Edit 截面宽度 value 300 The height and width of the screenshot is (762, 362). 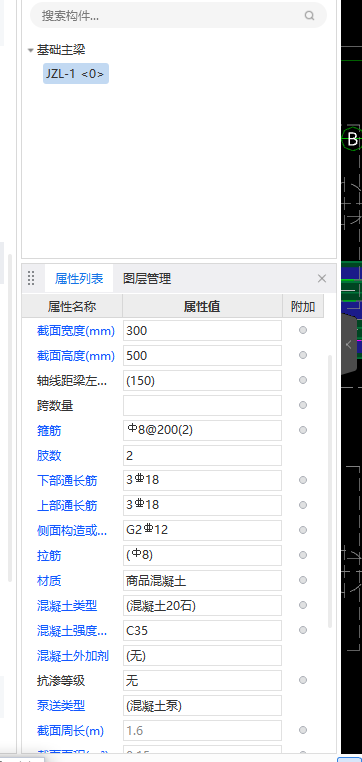(x=202, y=330)
